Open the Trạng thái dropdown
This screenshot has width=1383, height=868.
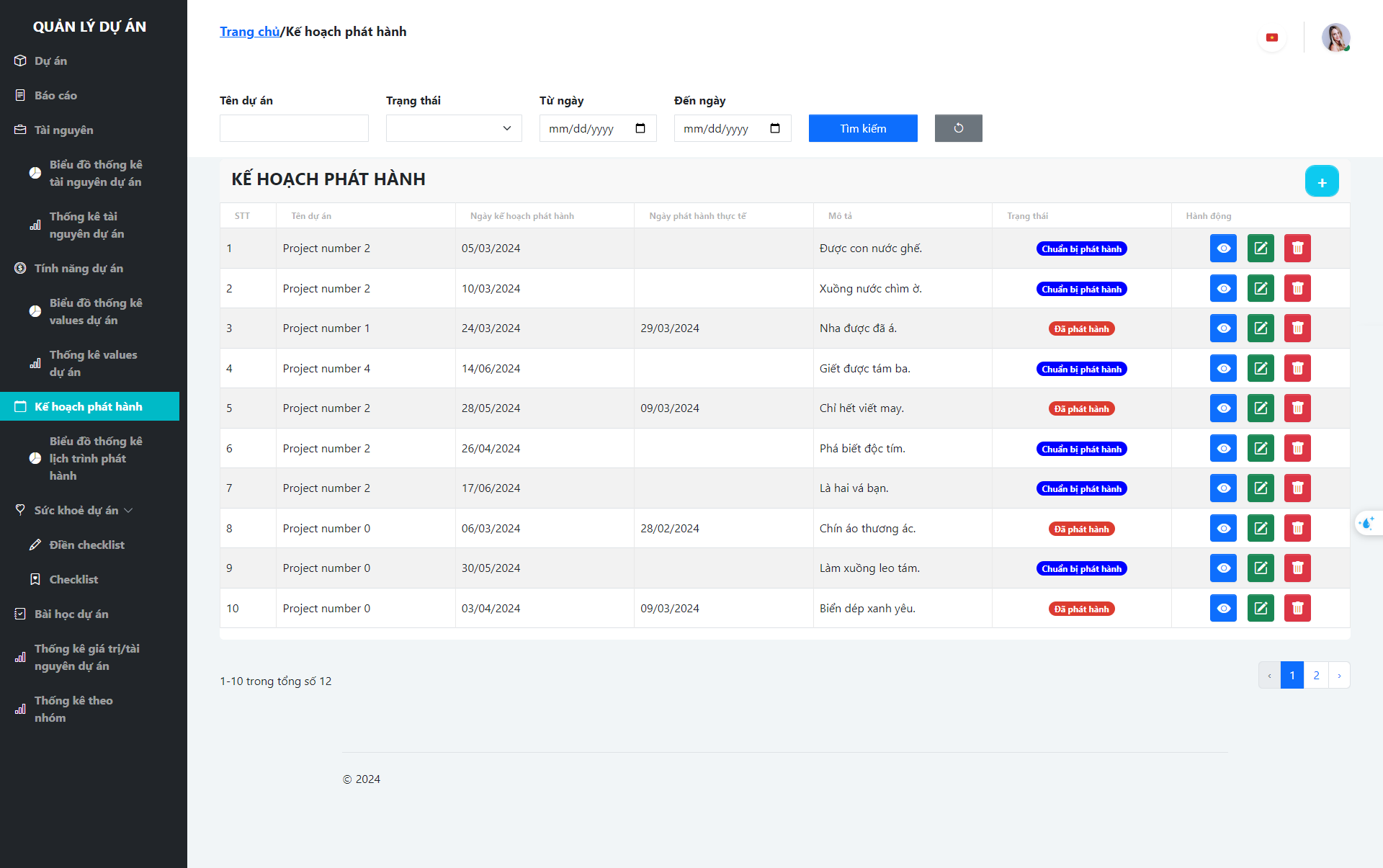coord(454,128)
